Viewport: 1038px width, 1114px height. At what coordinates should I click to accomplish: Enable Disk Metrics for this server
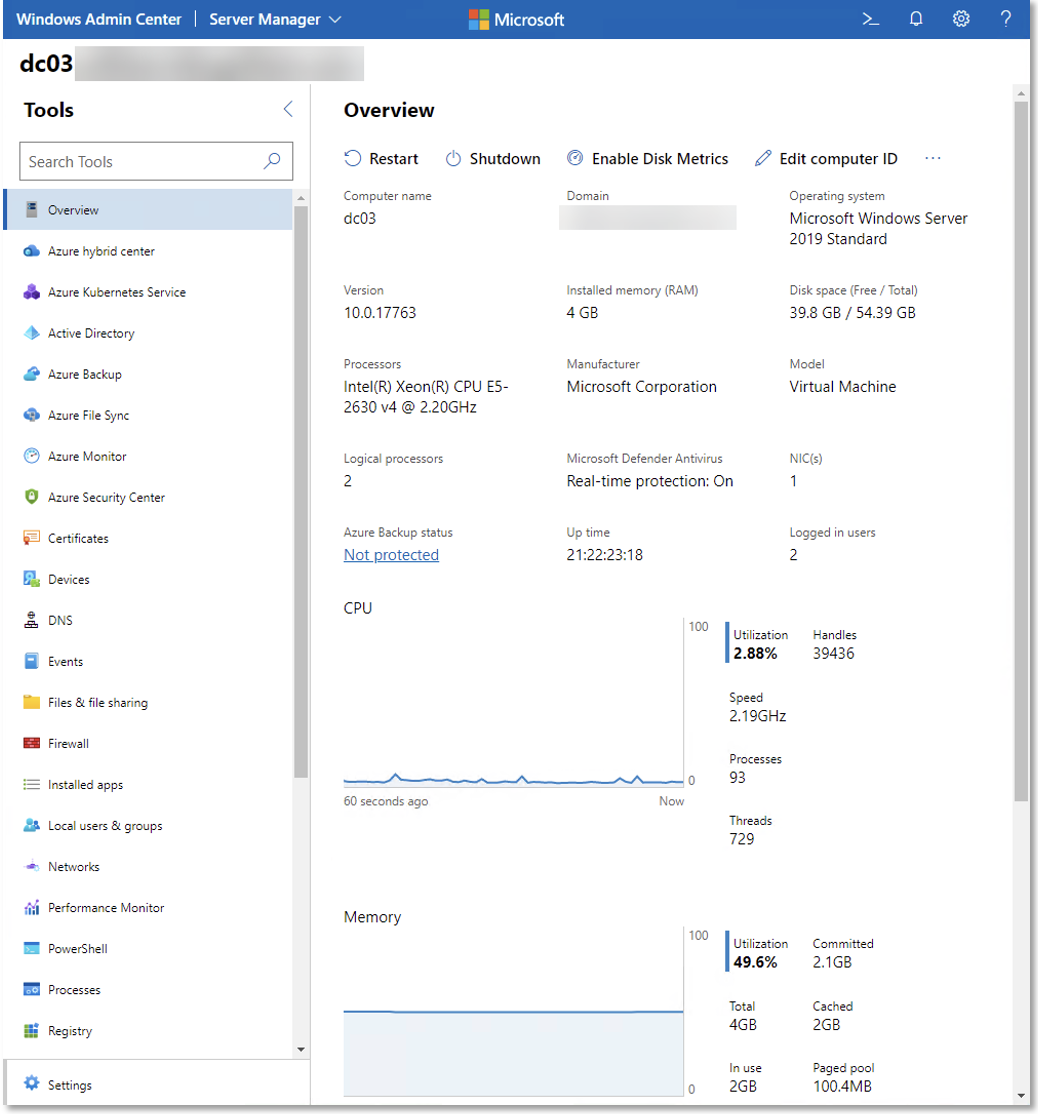[647, 158]
